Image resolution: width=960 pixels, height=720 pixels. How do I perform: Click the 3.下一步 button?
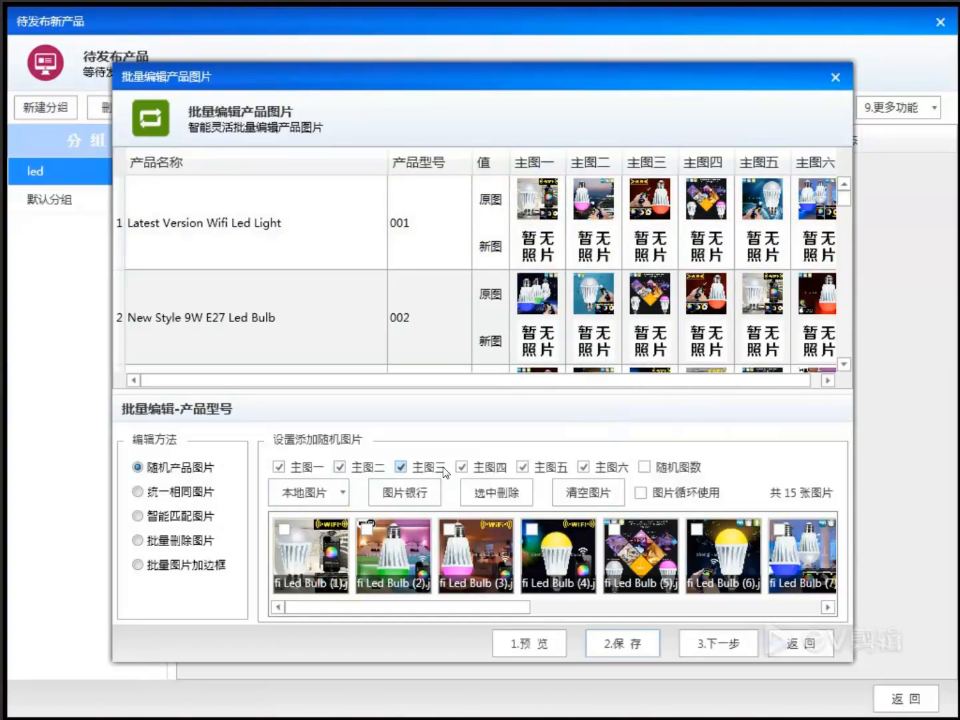coord(718,643)
